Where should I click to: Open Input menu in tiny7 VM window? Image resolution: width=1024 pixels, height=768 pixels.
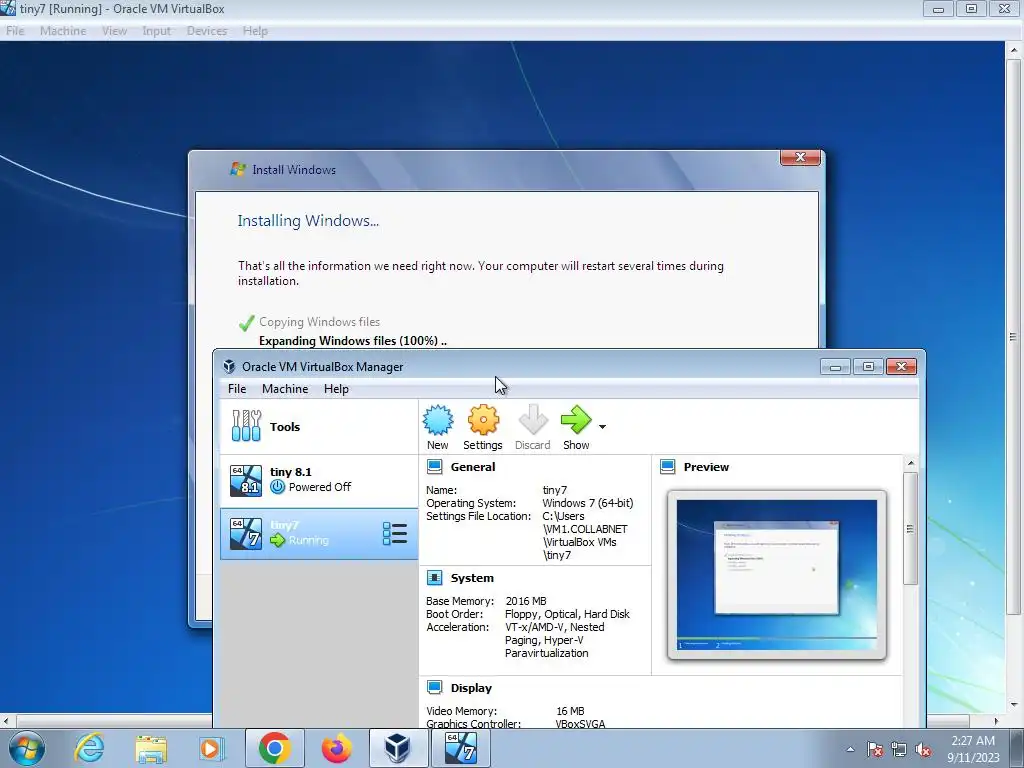tap(157, 31)
